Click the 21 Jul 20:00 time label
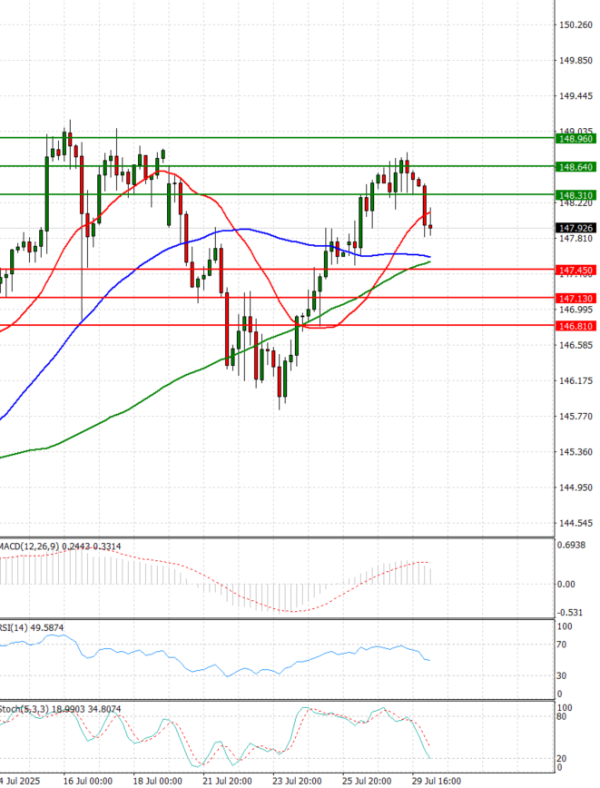The image size is (600, 788). click(227, 781)
